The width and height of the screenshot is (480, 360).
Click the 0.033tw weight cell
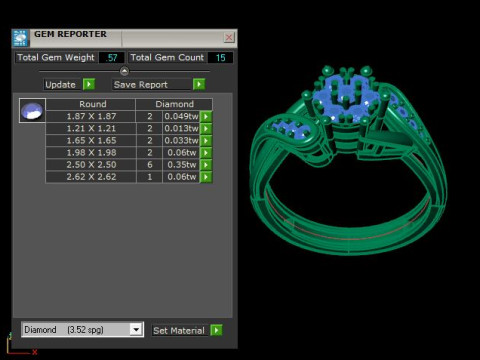pyautogui.click(x=181, y=141)
